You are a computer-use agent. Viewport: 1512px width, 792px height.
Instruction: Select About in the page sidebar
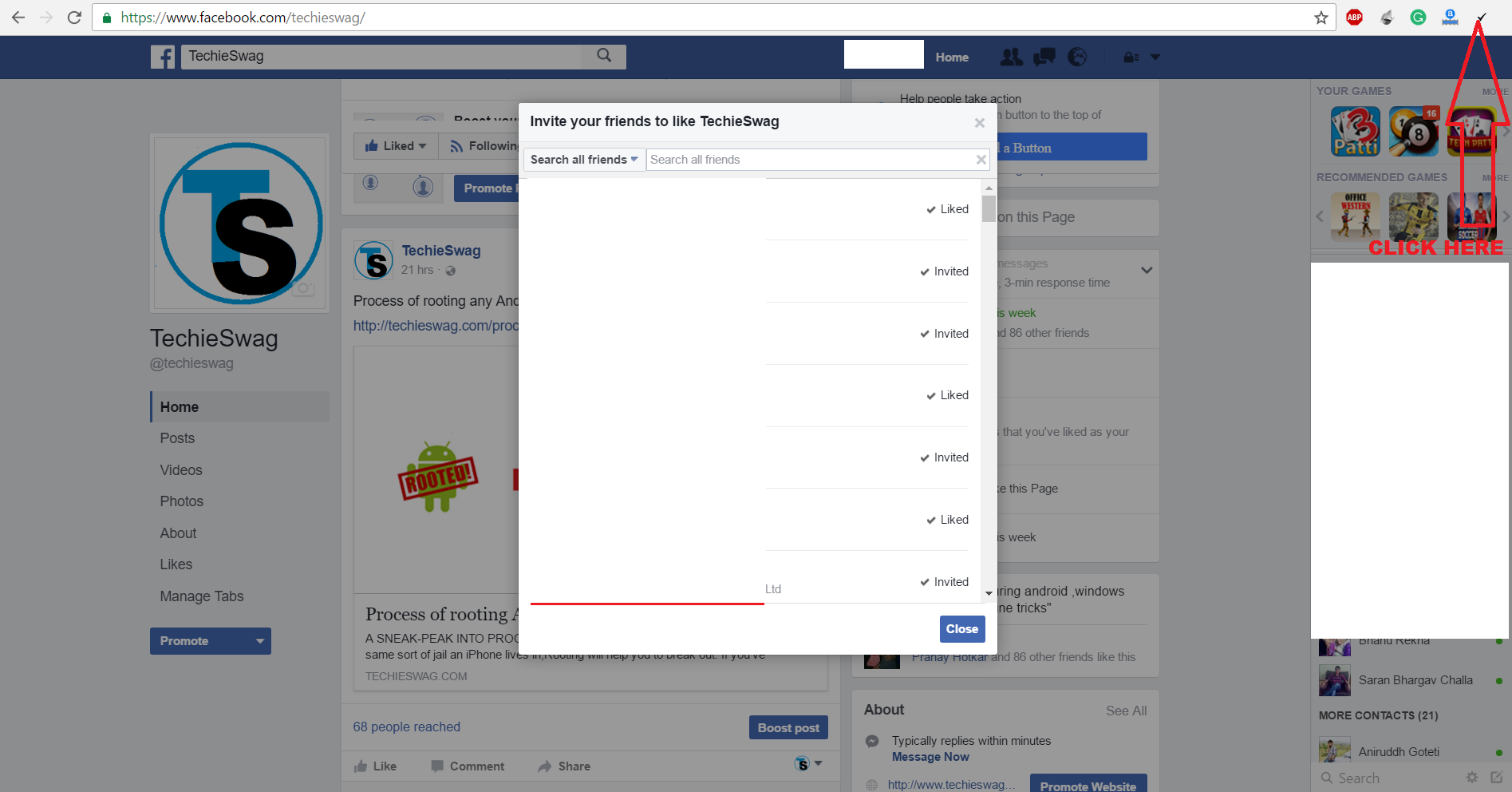pyautogui.click(x=178, y=533)
